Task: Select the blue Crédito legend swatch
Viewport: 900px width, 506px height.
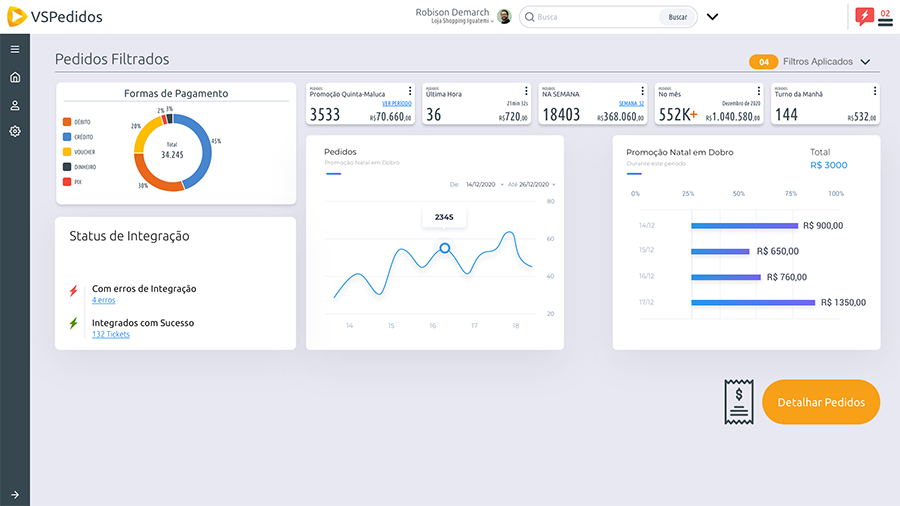Action: coord(66,137)
